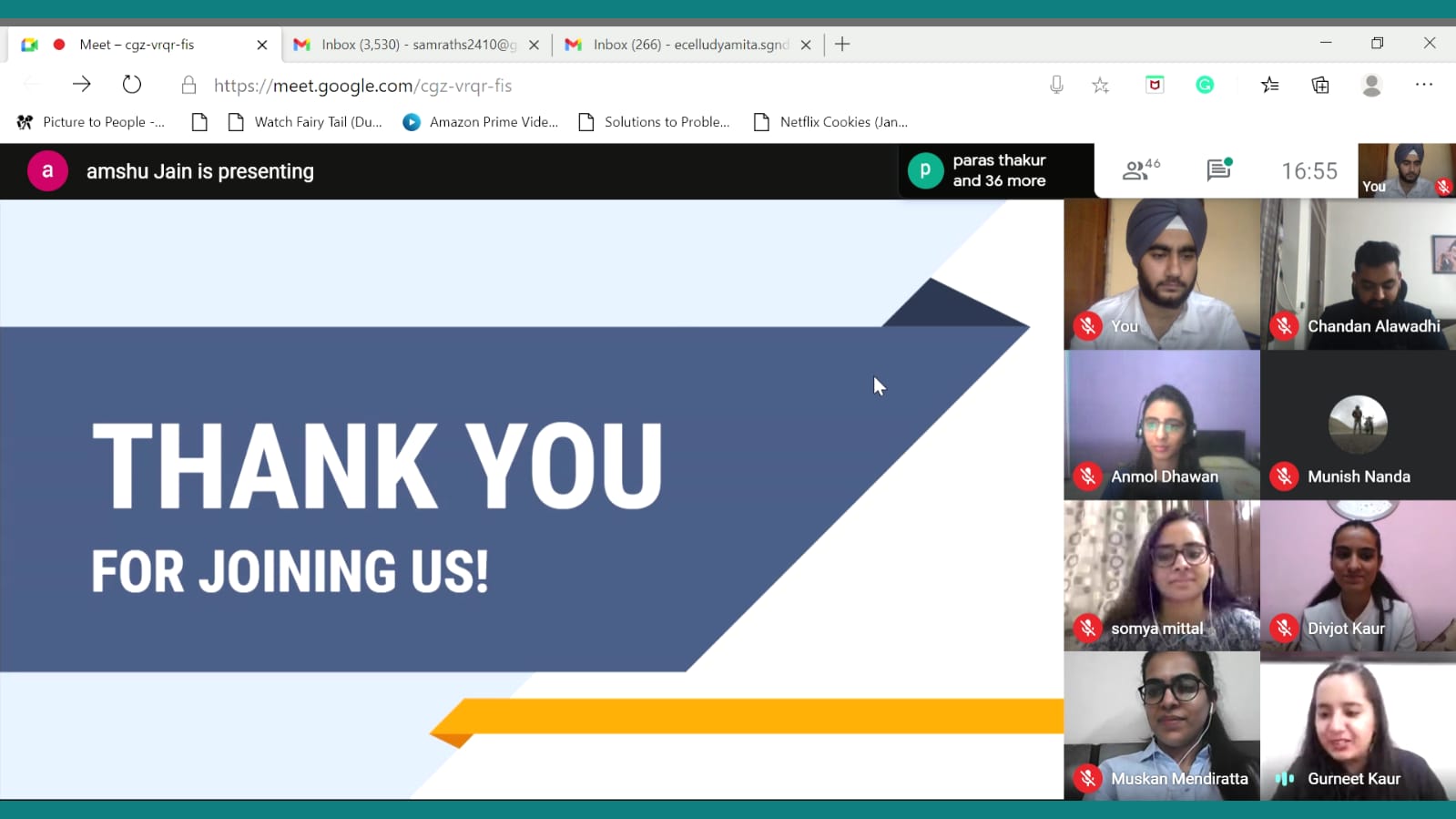Open Netflix Cookies bookmark
The image size is (1456, 819).
coord(831,122)
